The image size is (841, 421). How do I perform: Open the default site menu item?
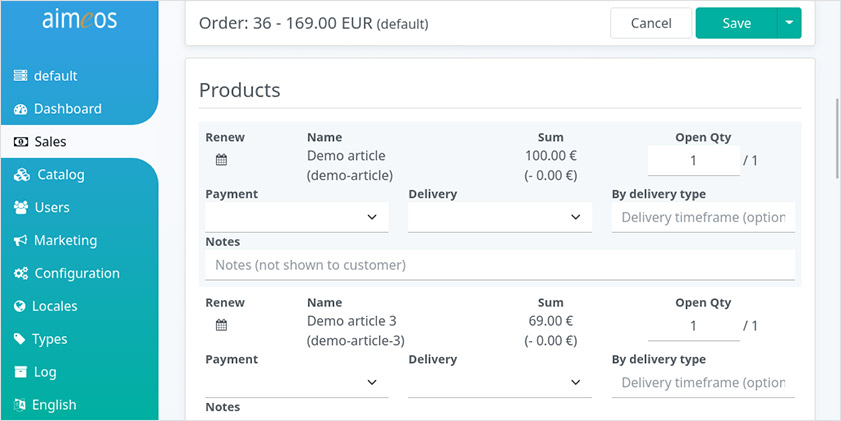[79, 76]
